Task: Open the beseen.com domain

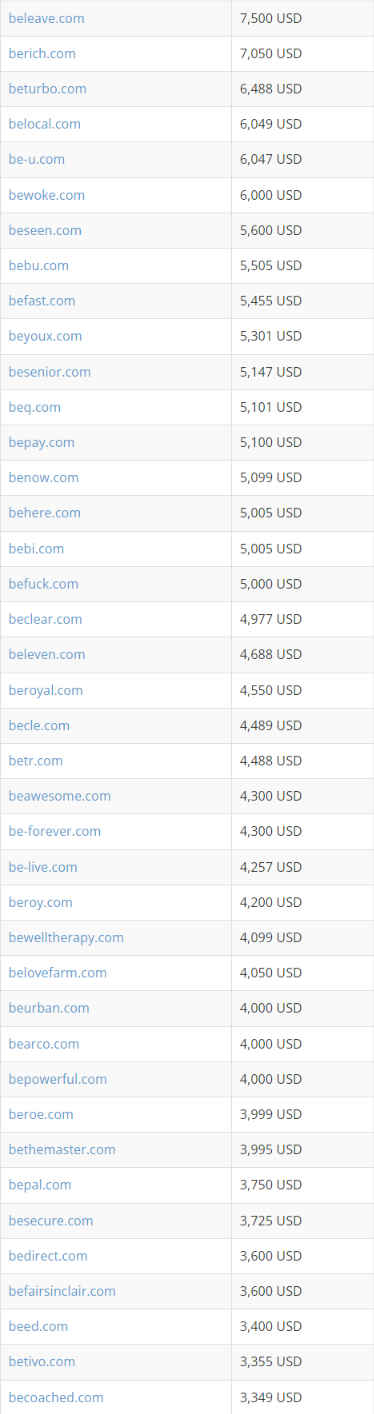Action: pyautogui.click(x=45, y=230)
